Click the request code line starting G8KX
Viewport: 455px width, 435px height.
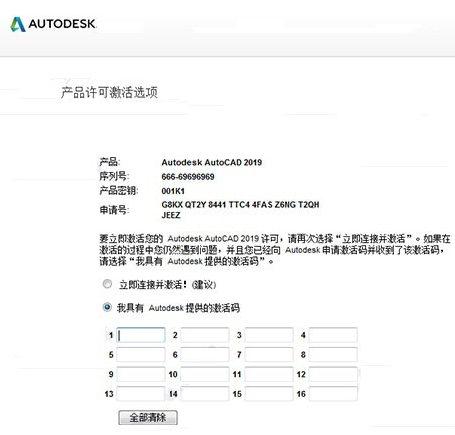(x=240, y=204)
